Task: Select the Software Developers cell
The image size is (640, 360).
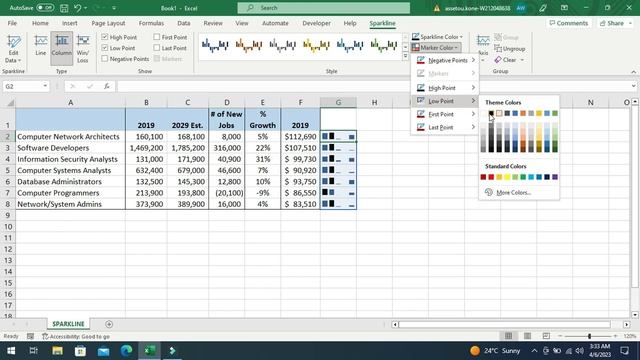Action: click(70, 148)
